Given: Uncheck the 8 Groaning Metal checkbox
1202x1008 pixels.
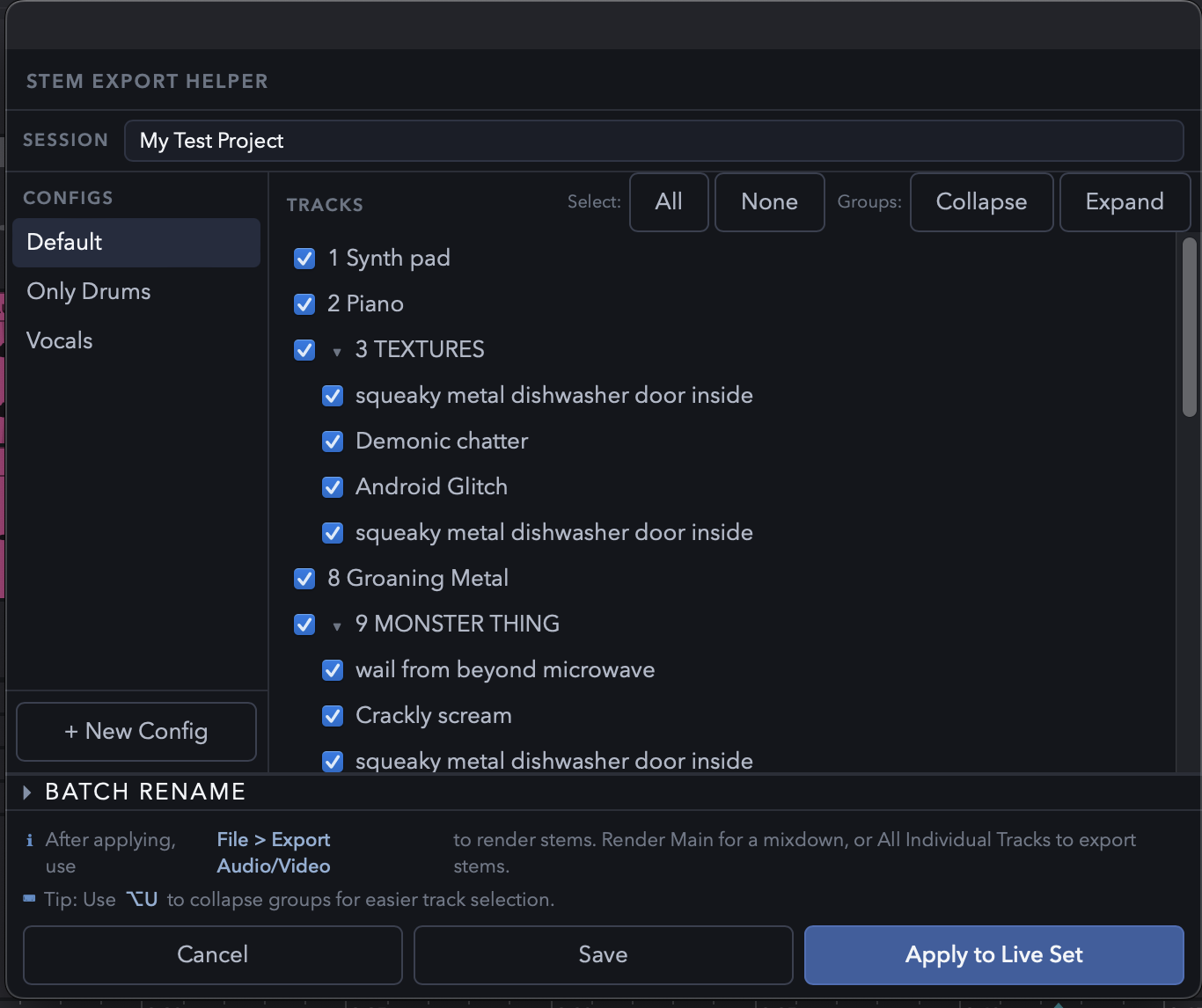Looking at the screenshot, I should [304, 579].
